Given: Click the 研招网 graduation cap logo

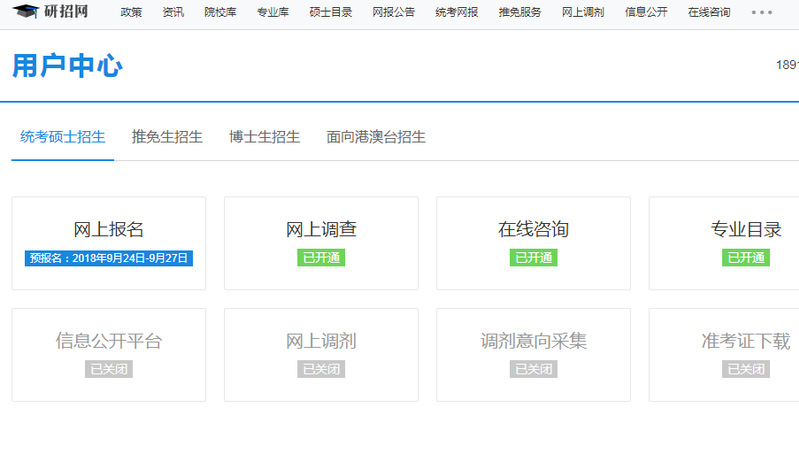Looking at the screenshot, I should tap(50, 11).
